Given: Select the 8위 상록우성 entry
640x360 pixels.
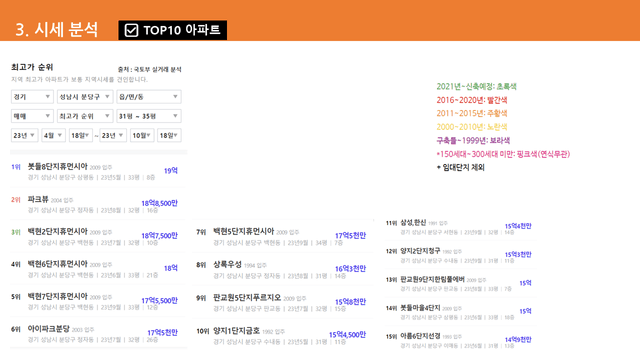Looking at the screenshot, I should tap(281, 269).
